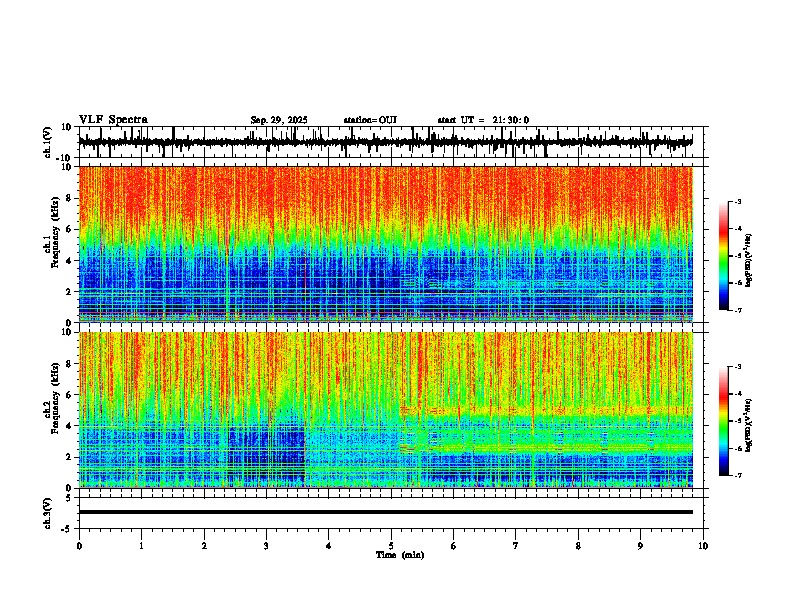Click the "6" kHz tick on ch.2 spectrogram axis

69,394
